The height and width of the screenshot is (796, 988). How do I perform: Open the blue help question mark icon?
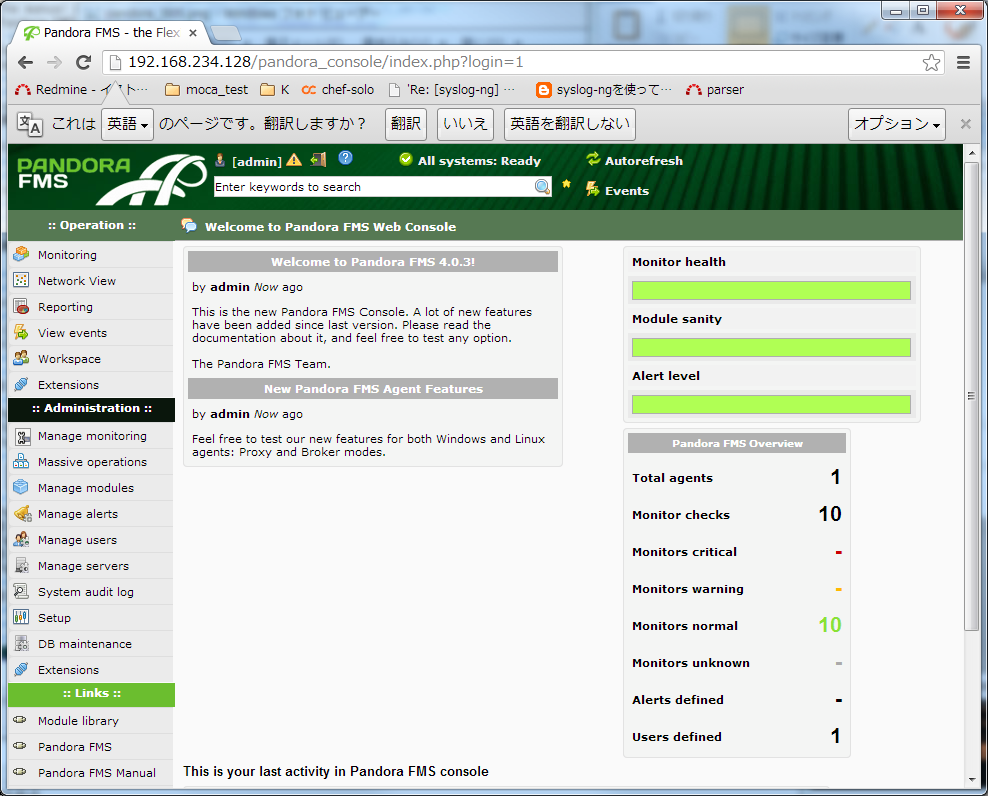click(x=346, y=159)
